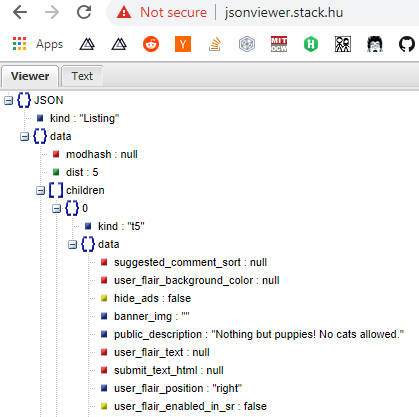419x417 pixels.
Task: Open the first triangle logo bookmark
Action: pyautogui.click(x=87, y=44)
